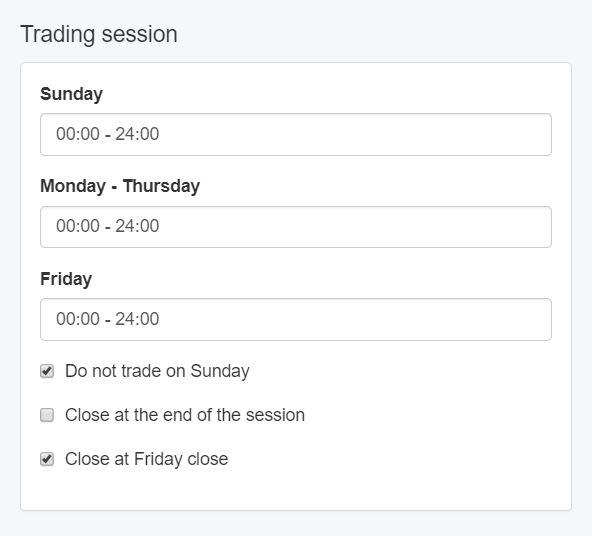
Task: Click the Monday - Thursday field label
Action: [120, 186]
